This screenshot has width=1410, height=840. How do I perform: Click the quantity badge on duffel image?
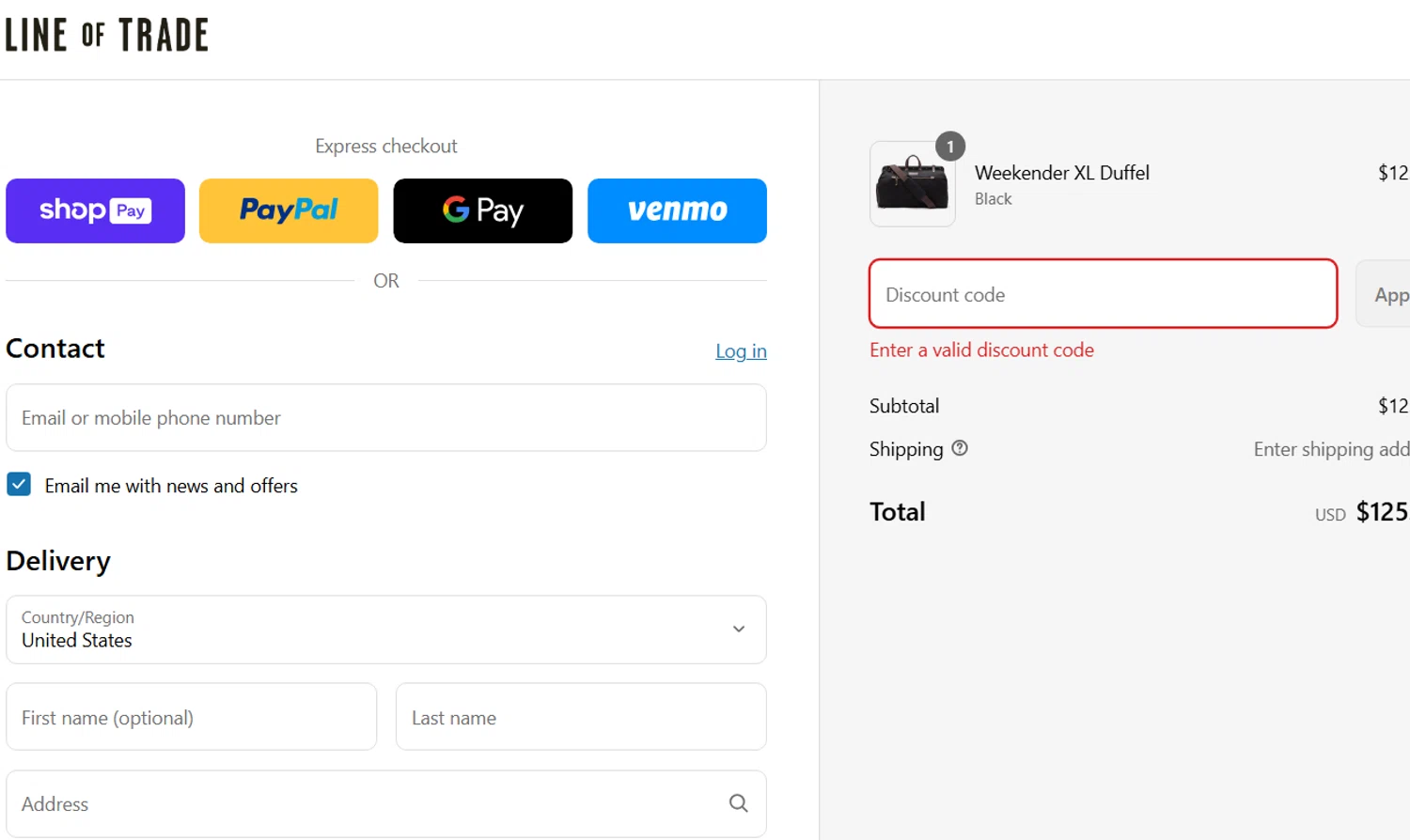click(950, 146)
